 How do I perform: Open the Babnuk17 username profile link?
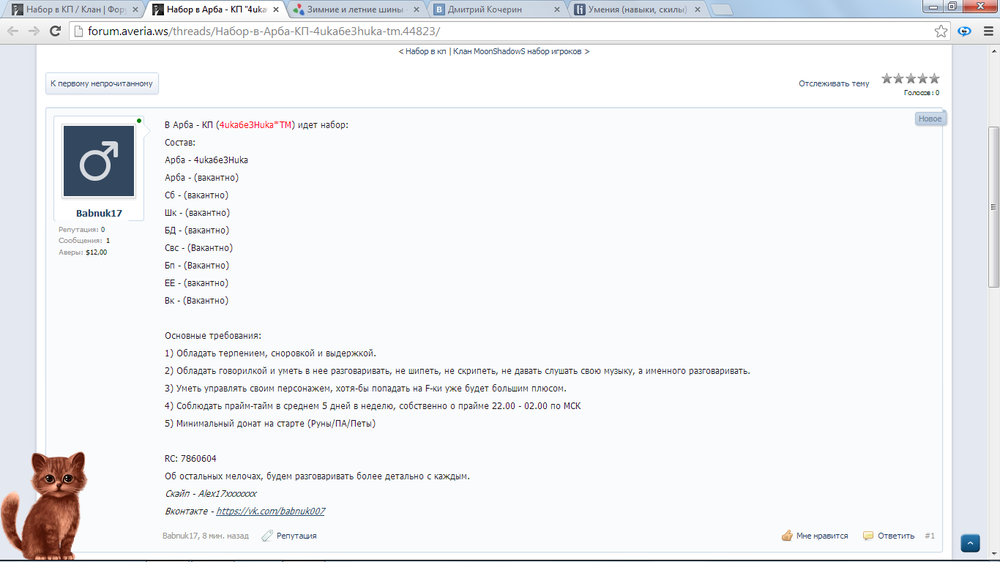point(99,213)
